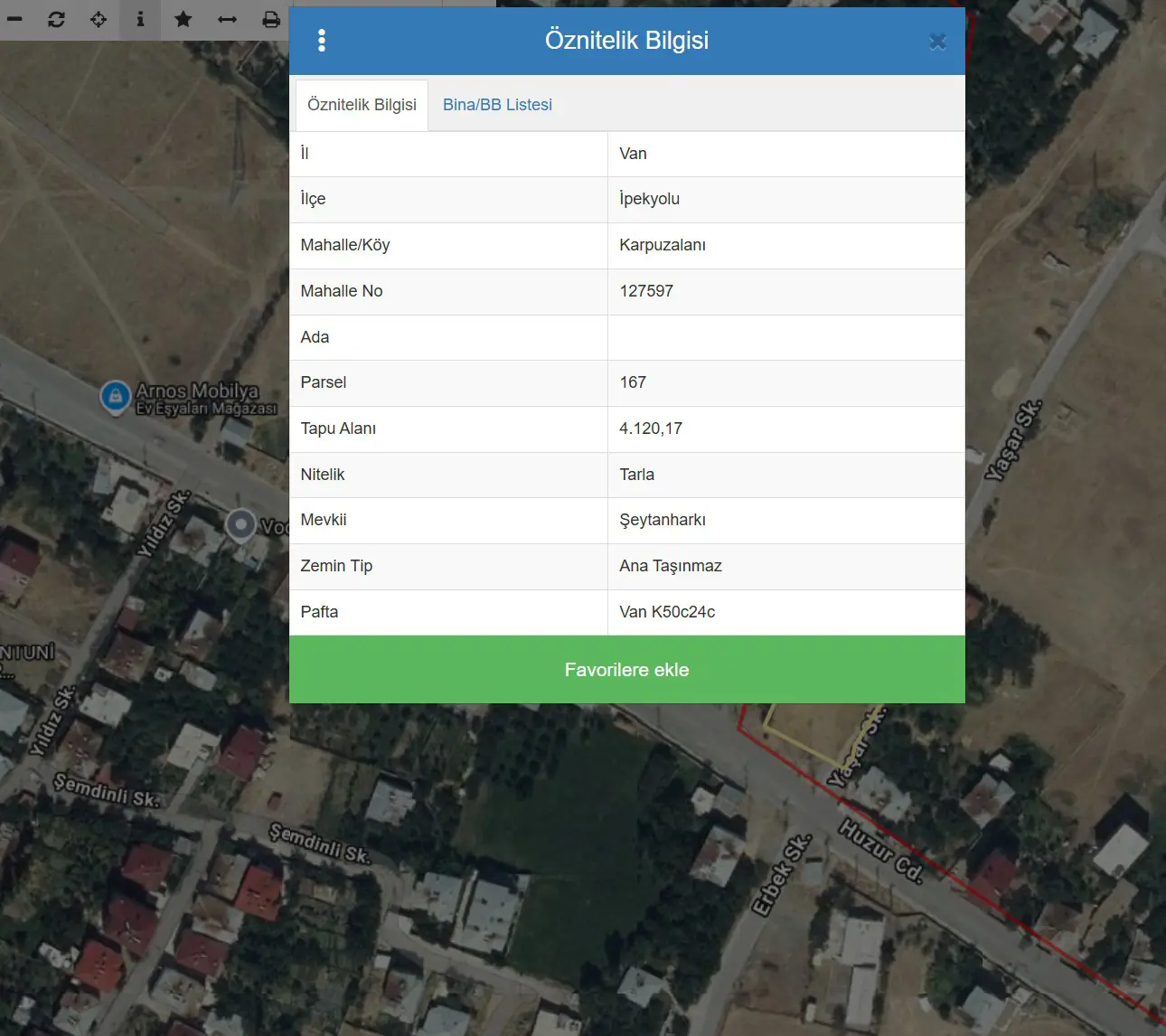This screenshot has height=1036, width=1166.
Task: Click the 'Ada' field label
Action: click(315, 337)
